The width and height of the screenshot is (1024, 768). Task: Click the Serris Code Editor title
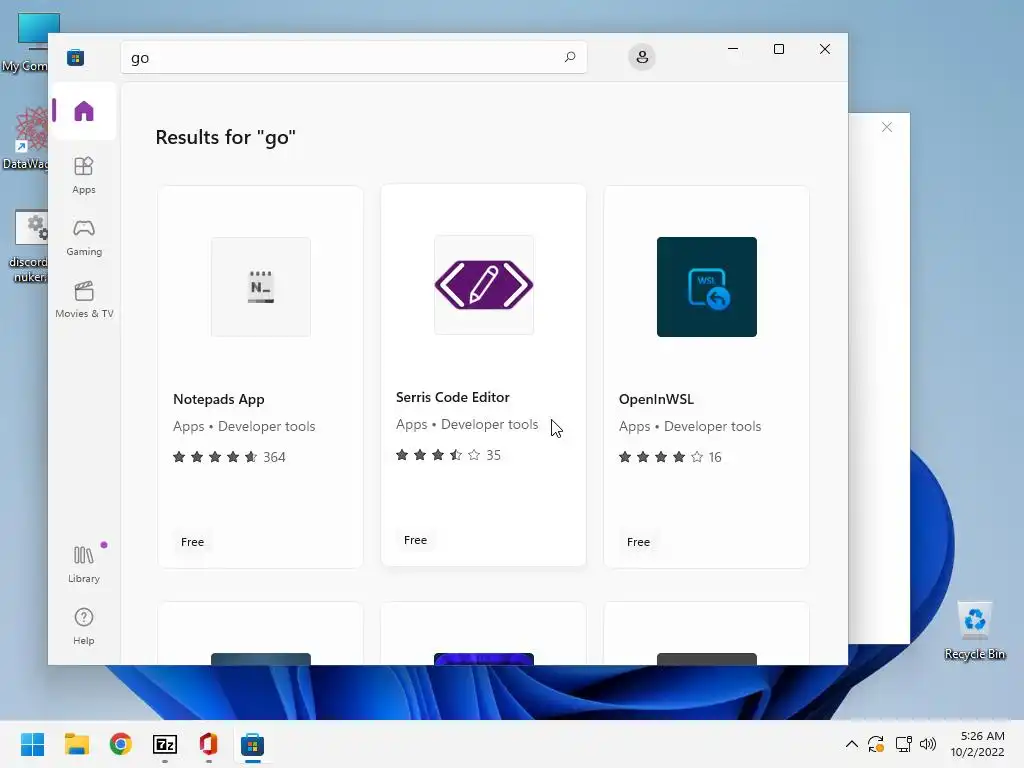coord(453,397)
